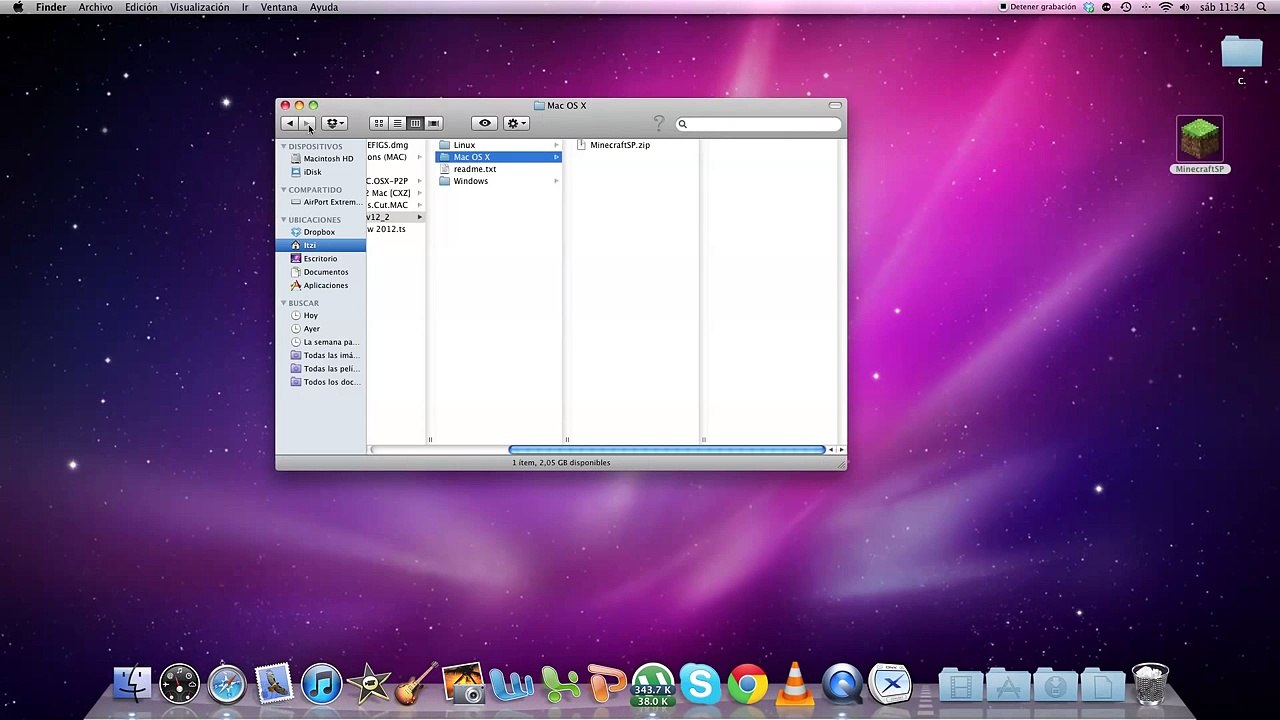This screenshot has width=1280, height=720.
Task: Switch Finder to Cover Flow view
Action: (x=433, y=123)
